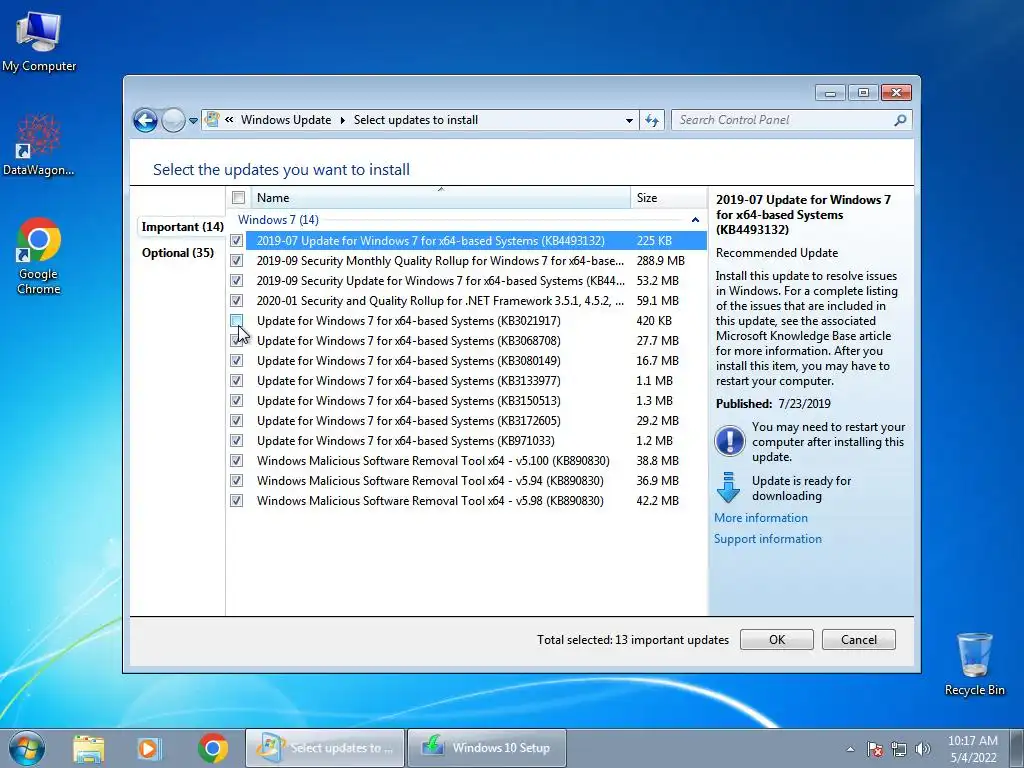Open Action Center flag in system tray
Image resolution: width=1024 pixels, height=768 pixels.
875,749
